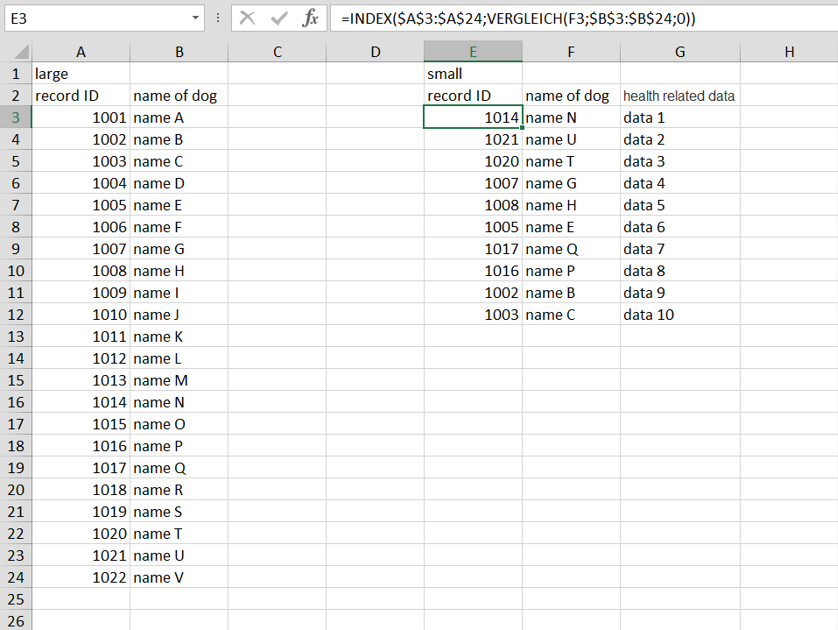Click cell containing 'small'
The height and width of the screenshot is (630, 838).
(x=473, y=74)
